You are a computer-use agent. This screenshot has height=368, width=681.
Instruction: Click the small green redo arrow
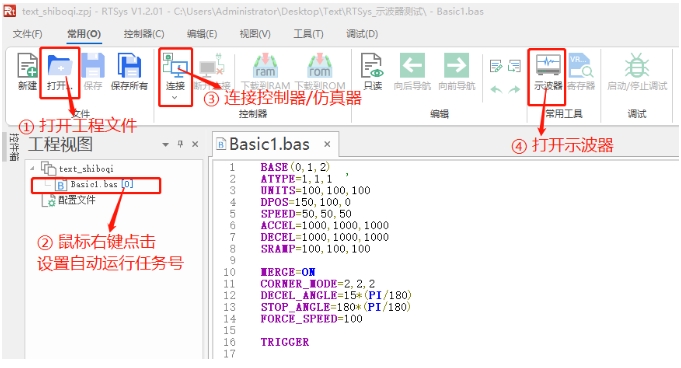coord(514,90)
